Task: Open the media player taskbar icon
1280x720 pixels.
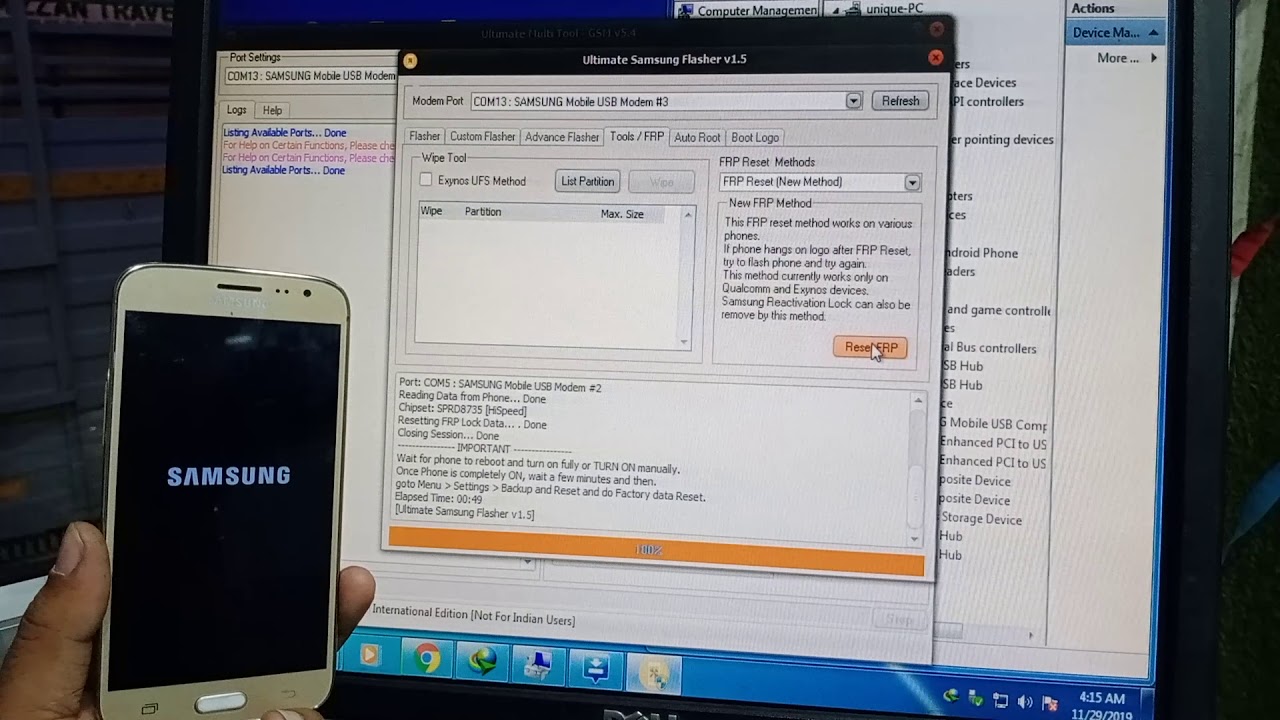Action: (369, 655)
